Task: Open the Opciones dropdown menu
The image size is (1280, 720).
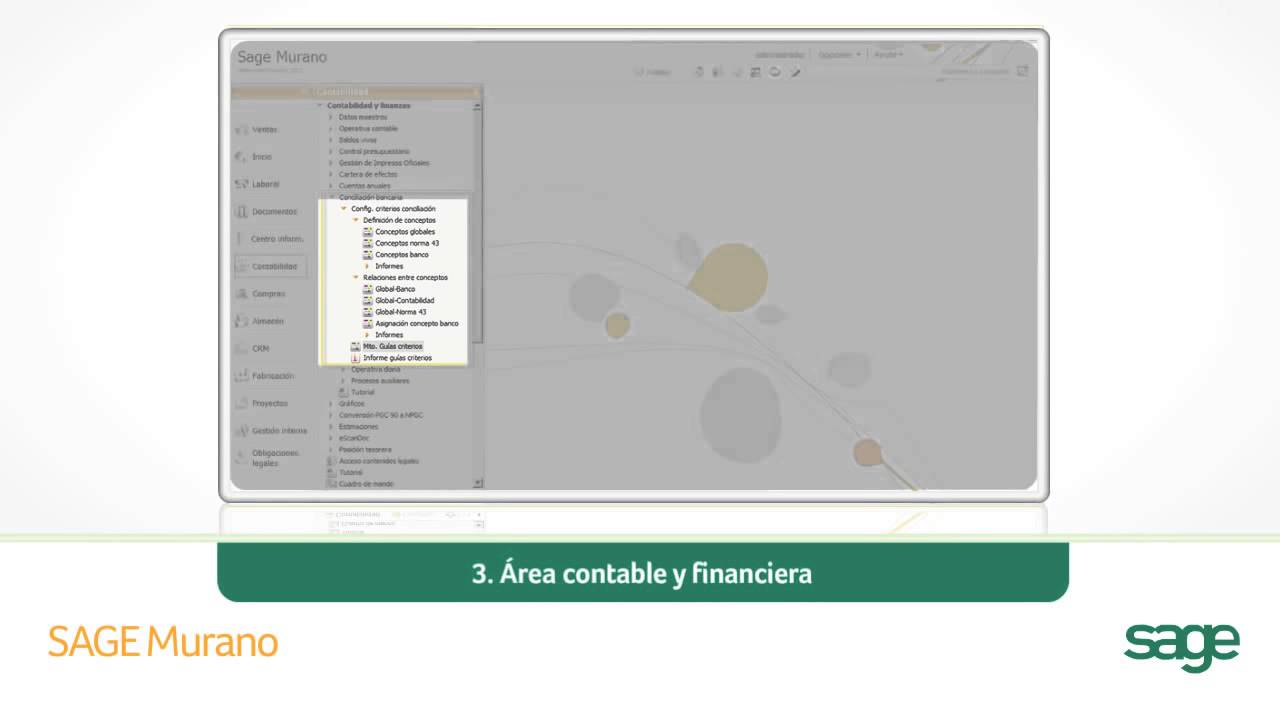Action: 840,54
